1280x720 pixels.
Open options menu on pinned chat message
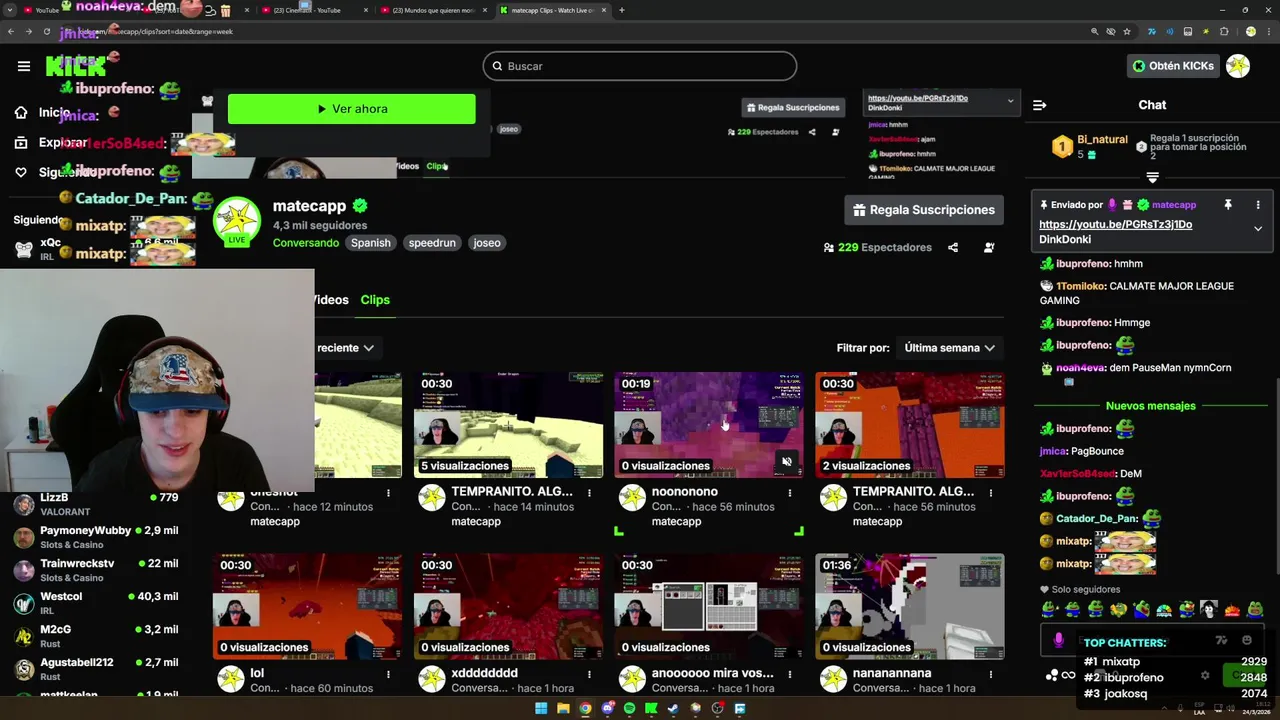[1258, 205]
